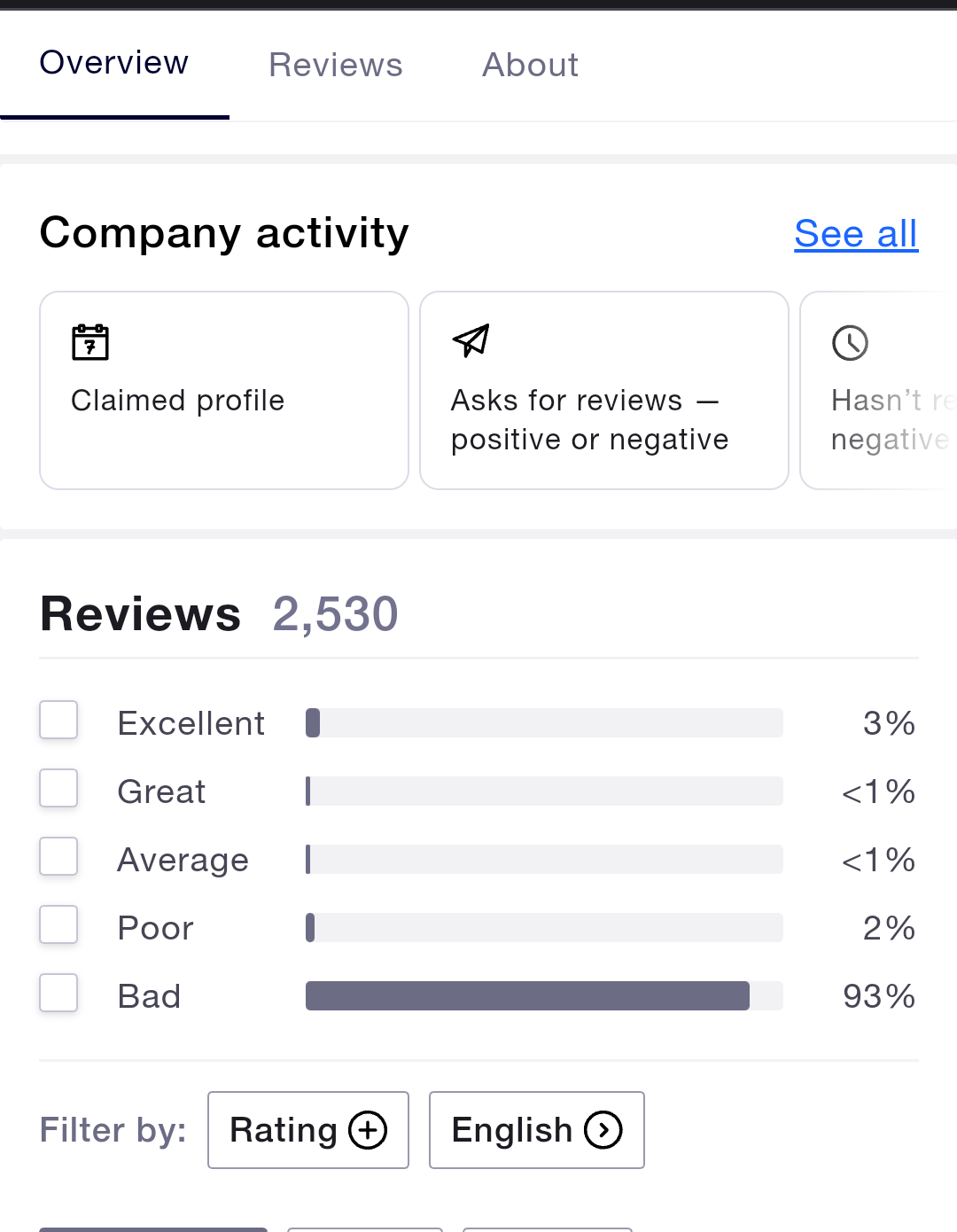Click the arrow circle icon beside English
This screenshot has width=957, height=1232.
(603, 1130)
